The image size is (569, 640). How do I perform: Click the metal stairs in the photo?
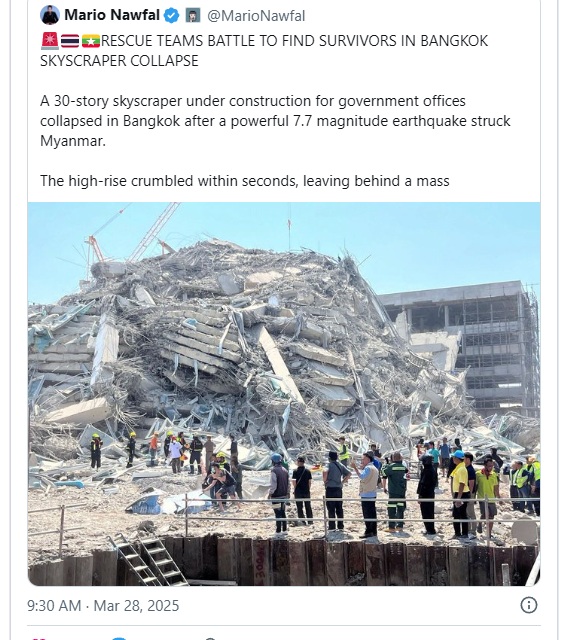[147, 560]
